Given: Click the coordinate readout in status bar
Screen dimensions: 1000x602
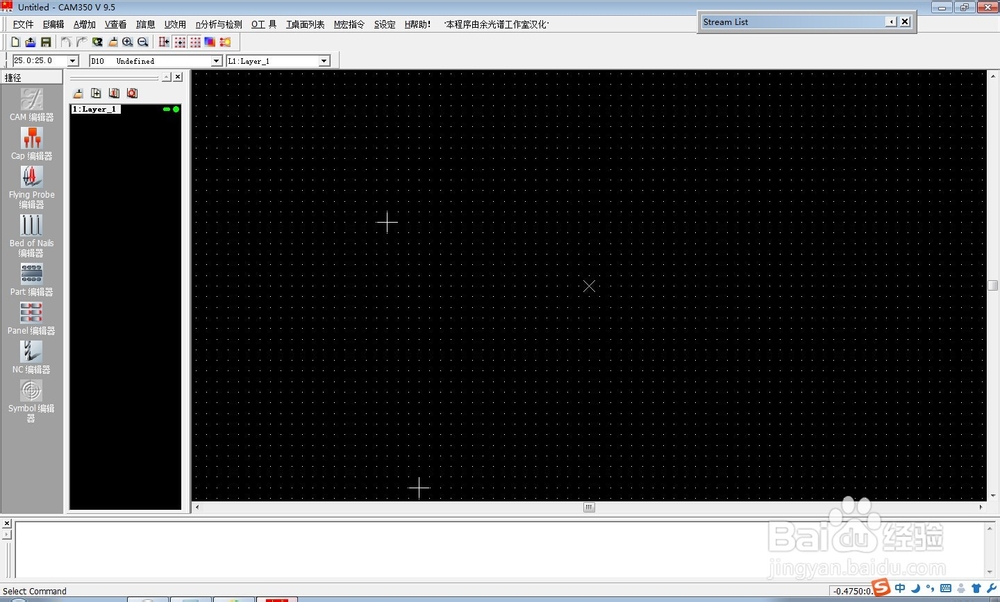Looking at the screenshot, I should click(x=852, y=591).
